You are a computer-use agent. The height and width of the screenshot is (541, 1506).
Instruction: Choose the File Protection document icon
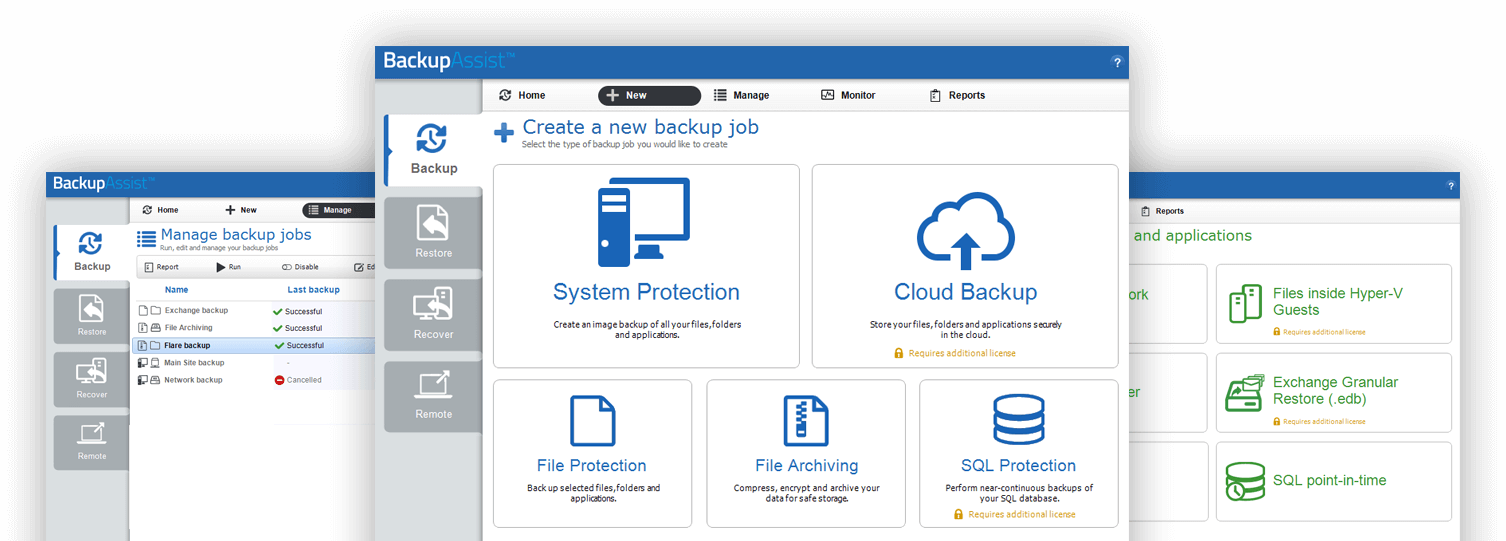point(592,420)
